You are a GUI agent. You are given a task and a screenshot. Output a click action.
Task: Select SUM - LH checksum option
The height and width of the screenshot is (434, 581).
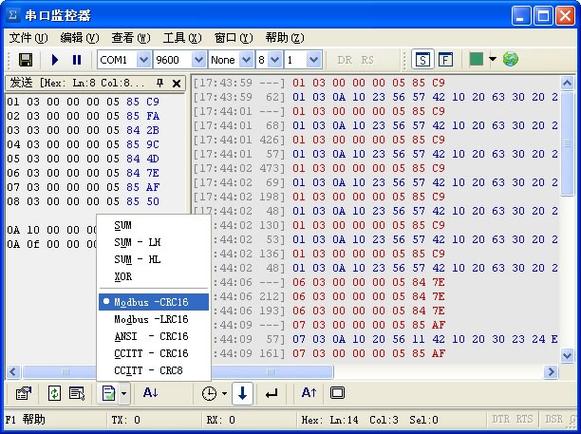(154, 242)
